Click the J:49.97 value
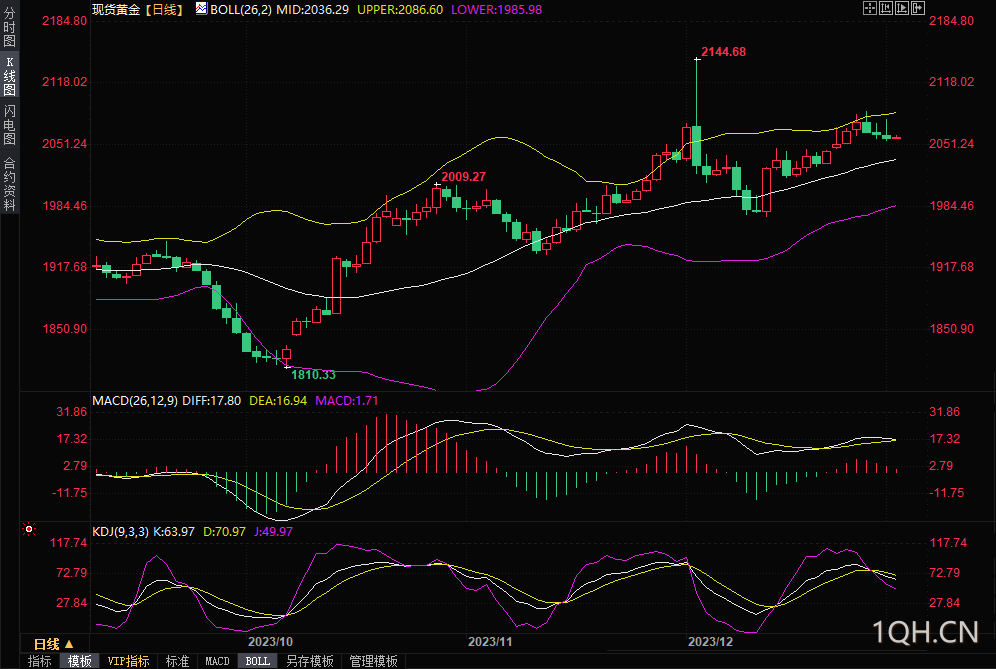Screen dimensions: 996x669 tap(274, 532)
